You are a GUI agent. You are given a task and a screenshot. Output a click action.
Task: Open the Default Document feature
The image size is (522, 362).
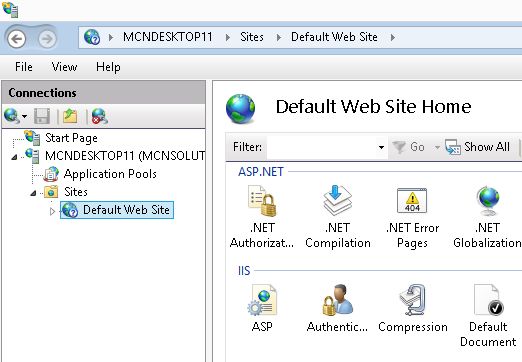[488, 315]
